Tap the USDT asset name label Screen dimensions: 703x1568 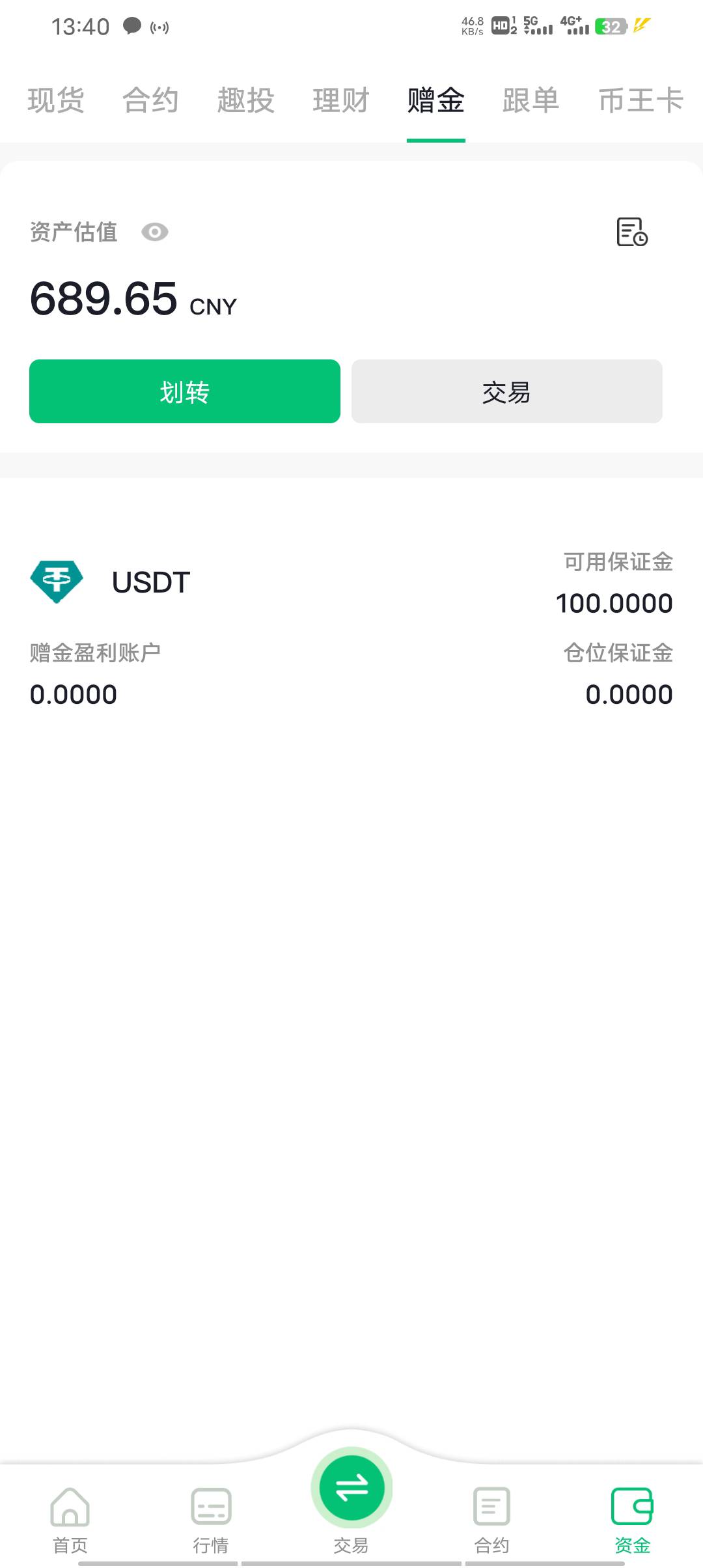coord(151,582)
